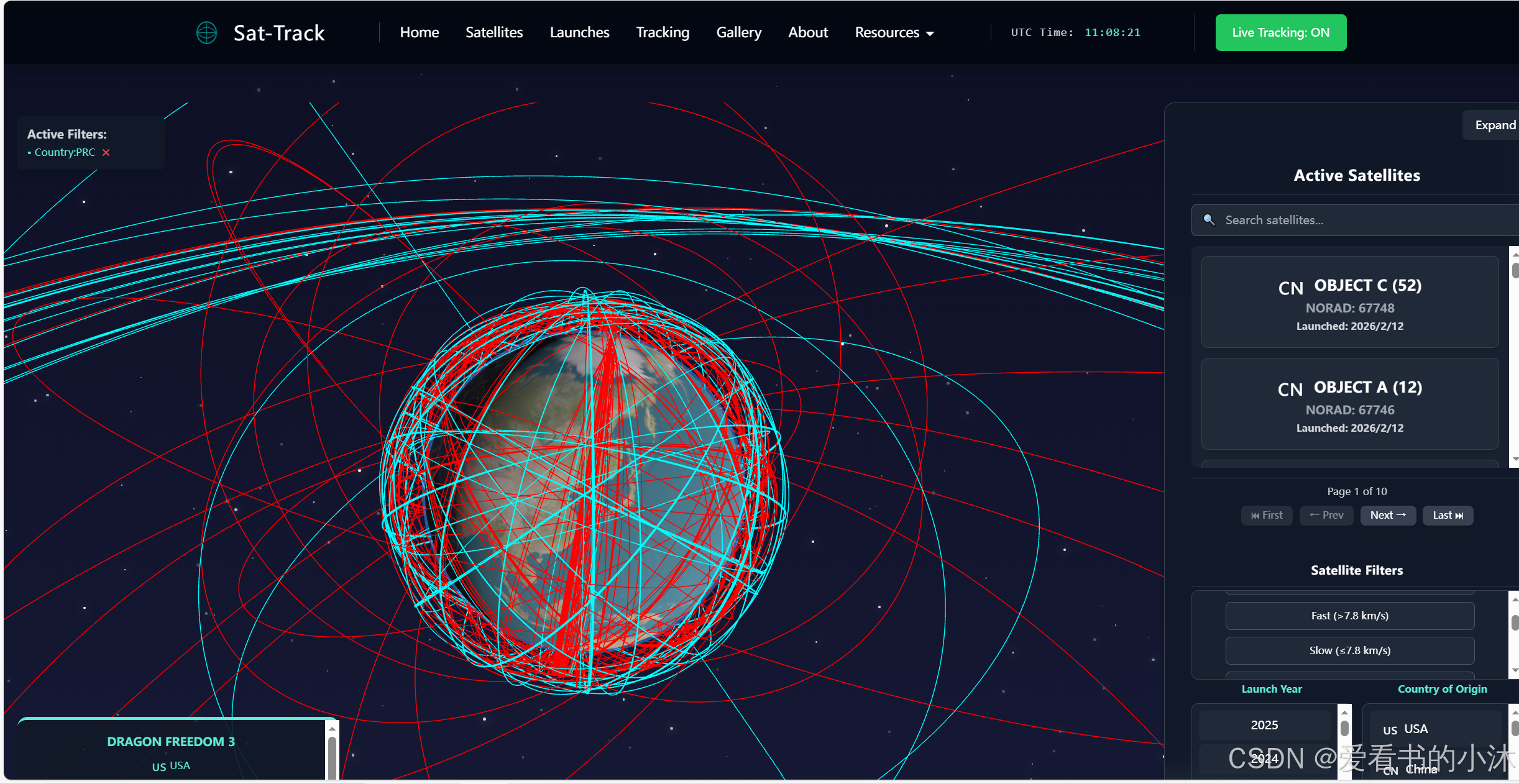Toggle the Slow (≤7.8 km/s) filter
The width and height of the screenshot is (1519, 784).
[x=1350, y=650]
